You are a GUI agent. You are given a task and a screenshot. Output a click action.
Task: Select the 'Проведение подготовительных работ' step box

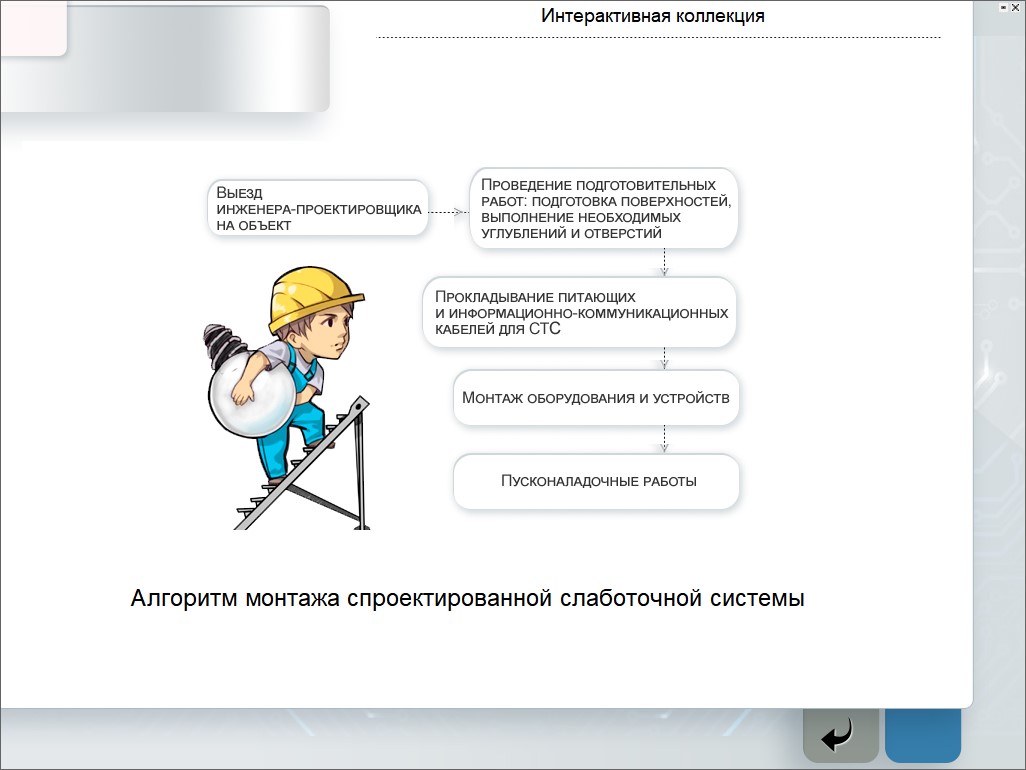605,209
